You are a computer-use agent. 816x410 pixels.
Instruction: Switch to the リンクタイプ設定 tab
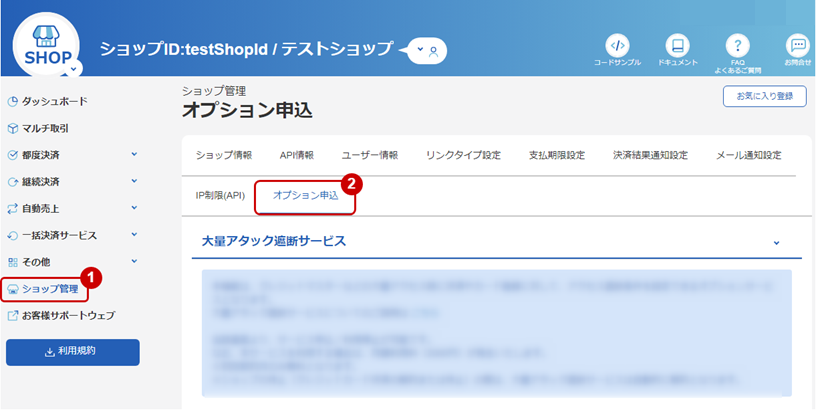click(x=463, y=155)
